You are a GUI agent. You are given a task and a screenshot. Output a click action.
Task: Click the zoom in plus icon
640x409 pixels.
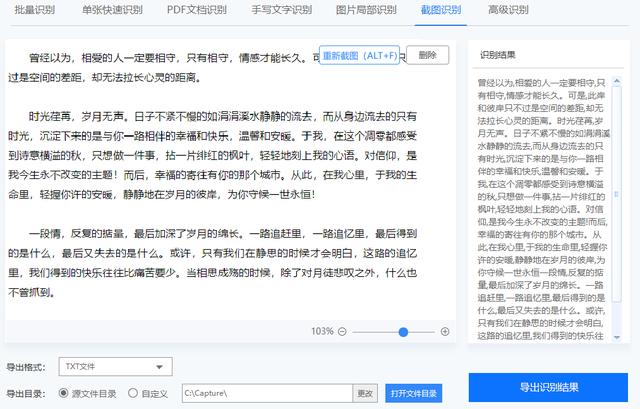pos(445,331)
